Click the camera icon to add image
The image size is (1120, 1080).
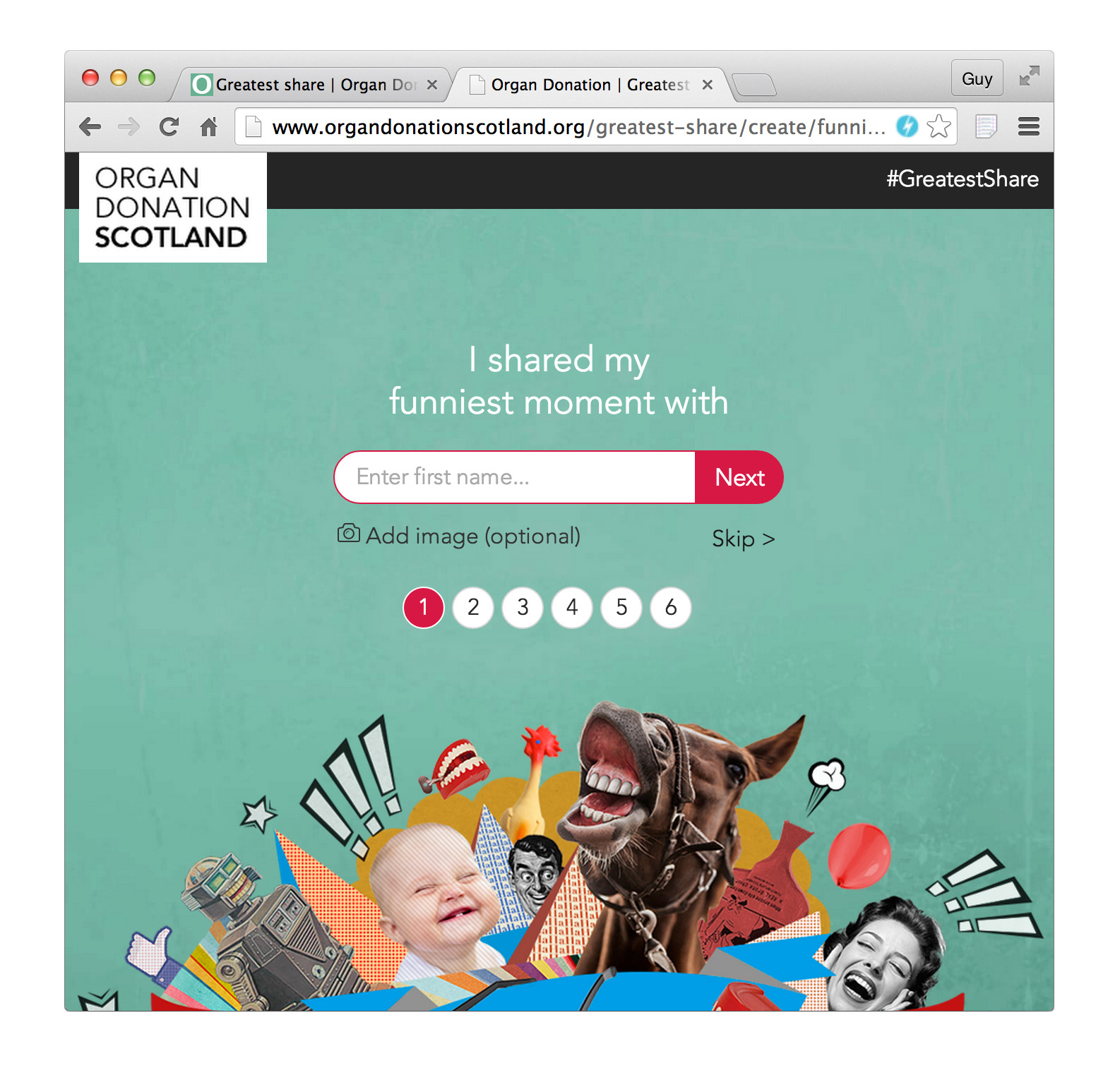[x=348, y=534]
